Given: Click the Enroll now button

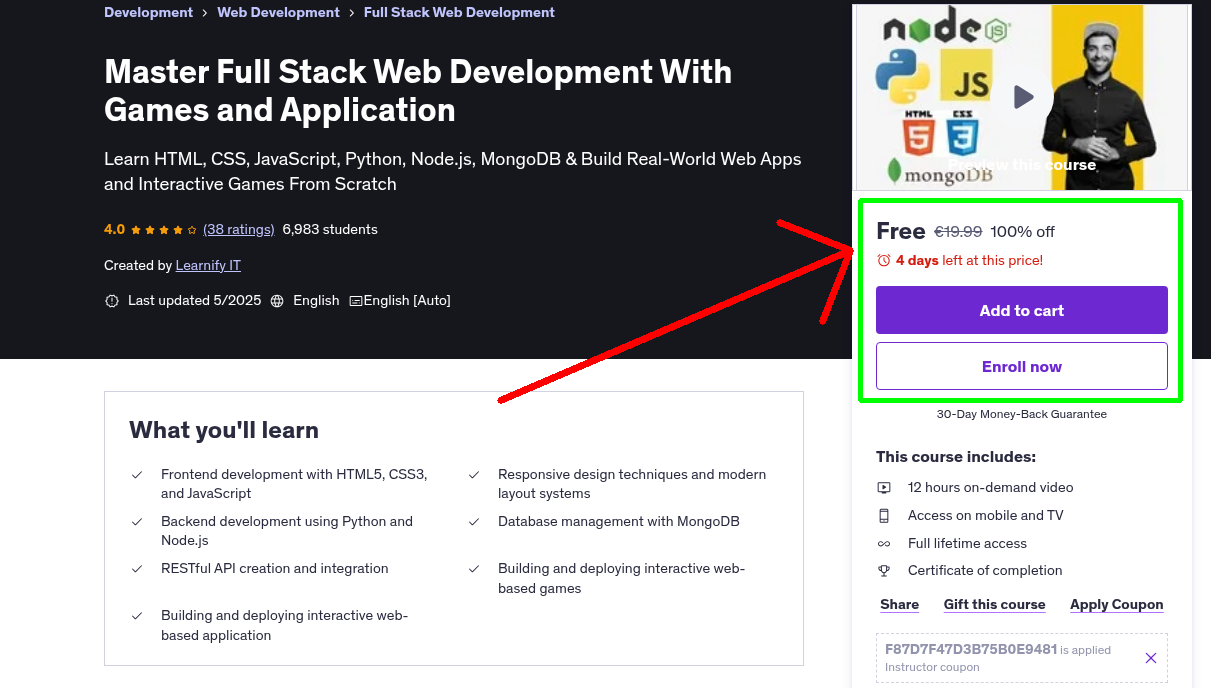Looking at the screenshot, I should click(1022, 366).
